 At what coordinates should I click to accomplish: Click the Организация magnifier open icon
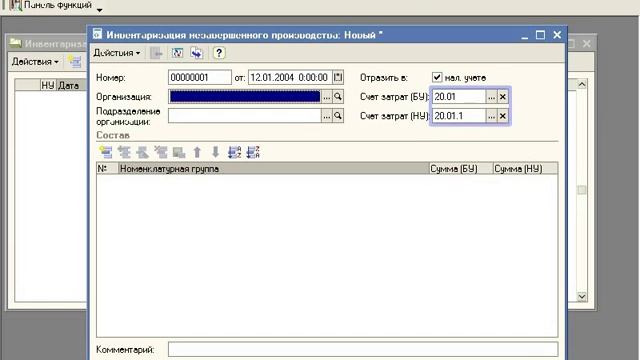coord(338,97)
